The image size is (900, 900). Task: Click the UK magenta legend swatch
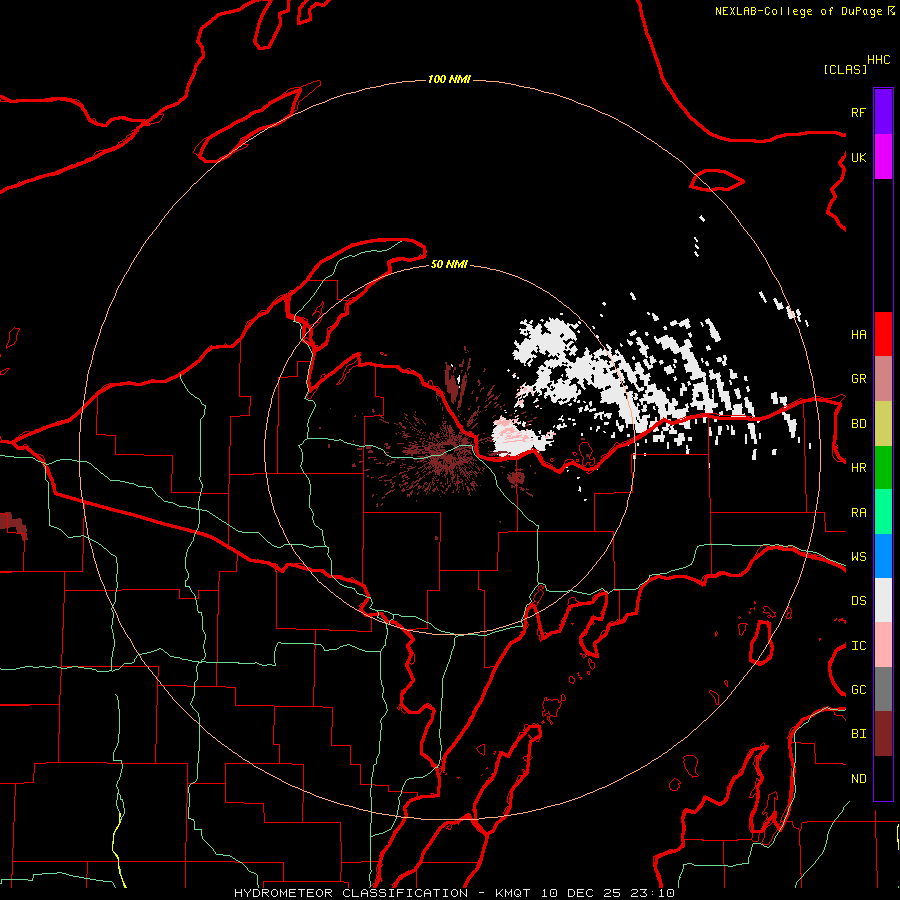[883, 157]
